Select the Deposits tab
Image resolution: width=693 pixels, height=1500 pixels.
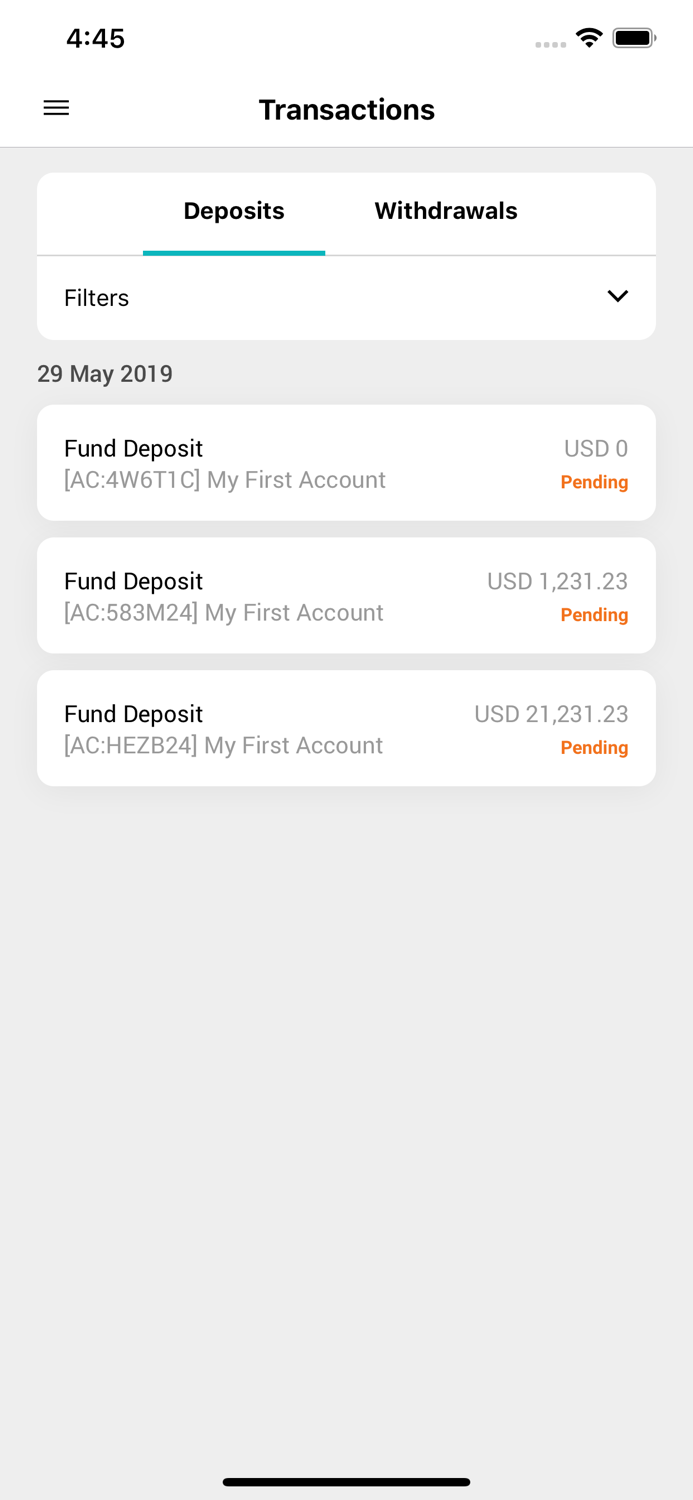coord(234,211)
